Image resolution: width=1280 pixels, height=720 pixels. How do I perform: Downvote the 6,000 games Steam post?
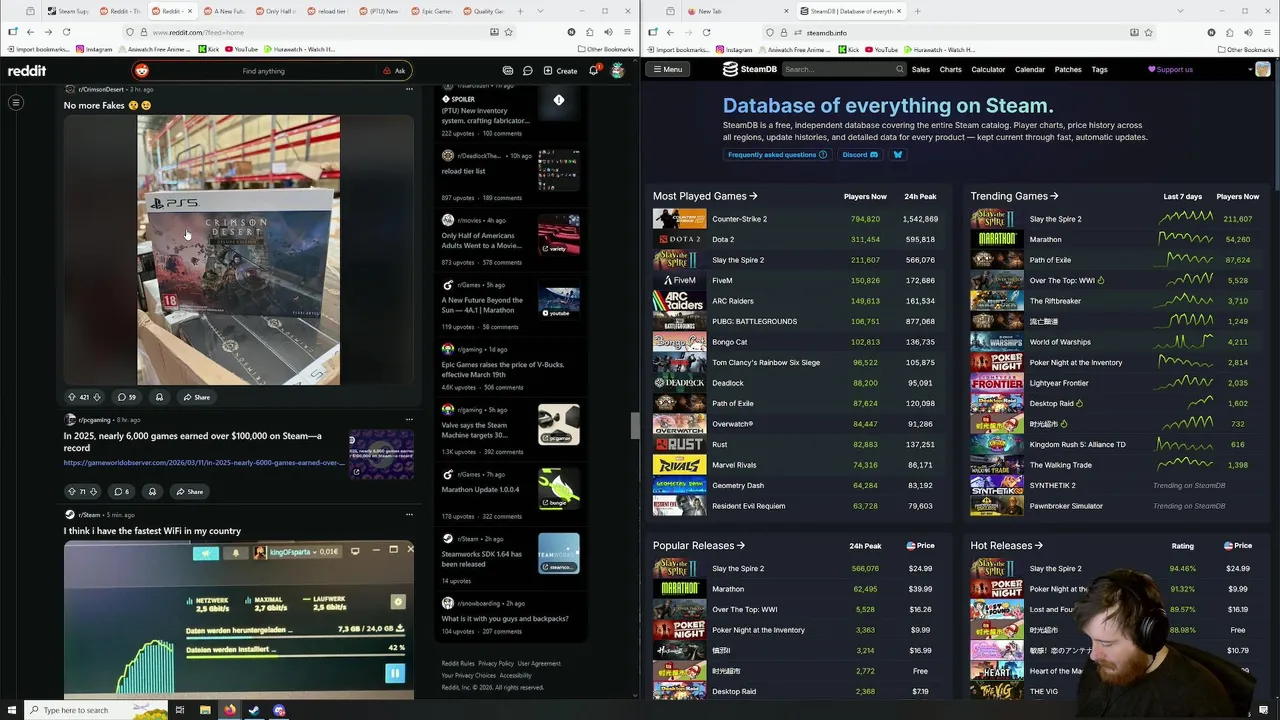pos(94,491)
